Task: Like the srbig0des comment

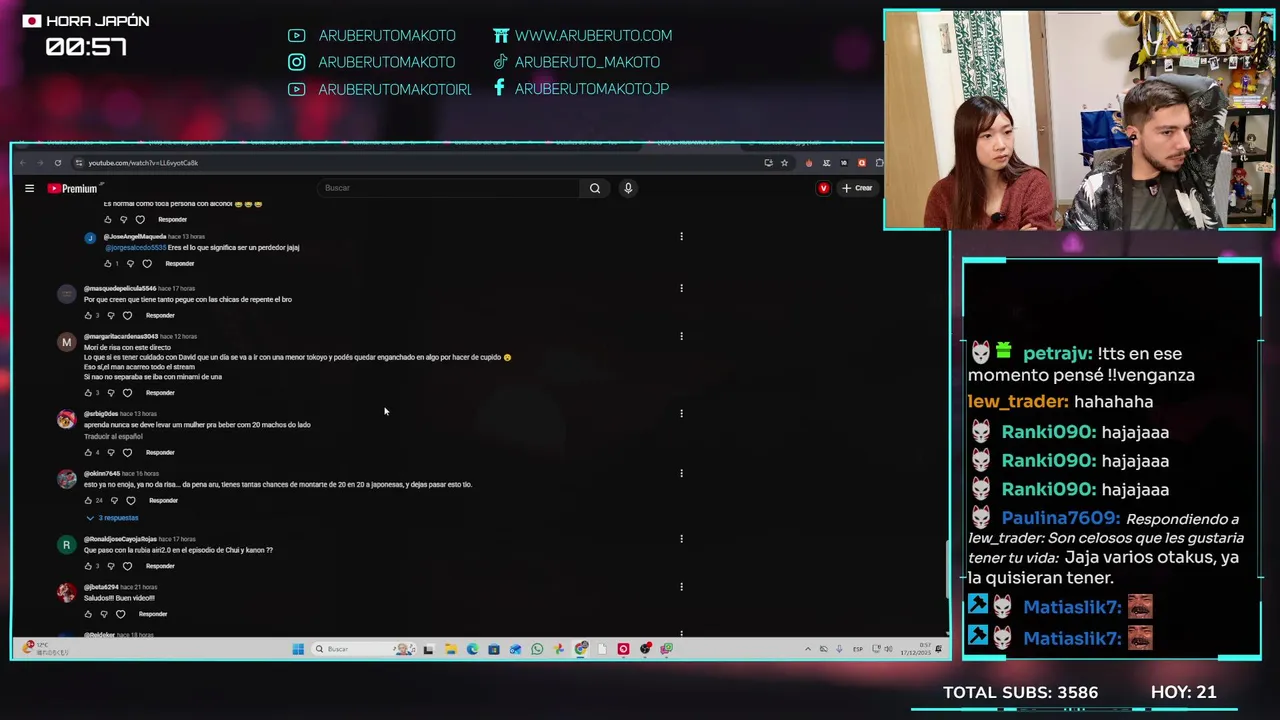Action: point(88,453)
